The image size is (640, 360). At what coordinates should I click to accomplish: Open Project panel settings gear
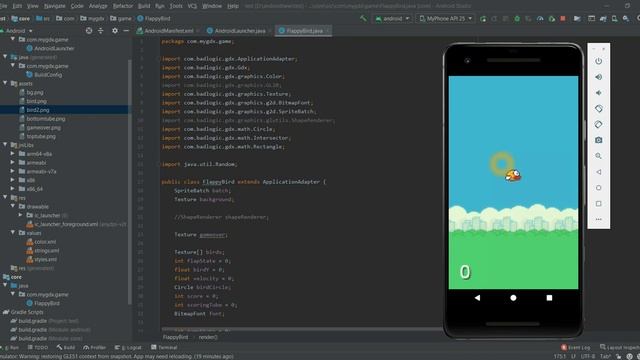tap(115, 31)
